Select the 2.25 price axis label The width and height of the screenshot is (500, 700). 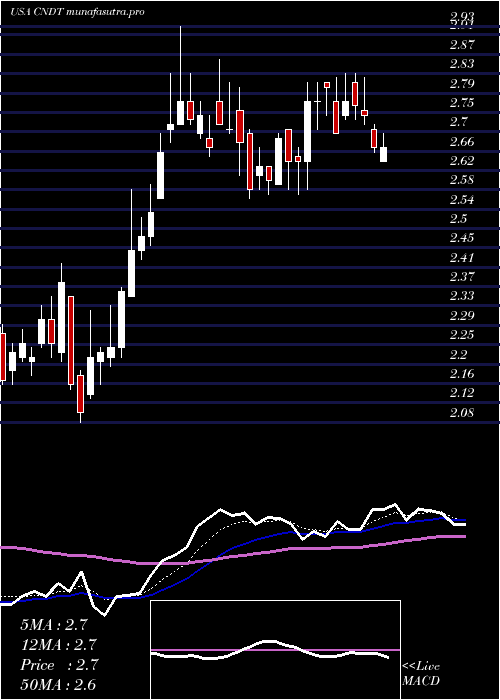(462, 335)
